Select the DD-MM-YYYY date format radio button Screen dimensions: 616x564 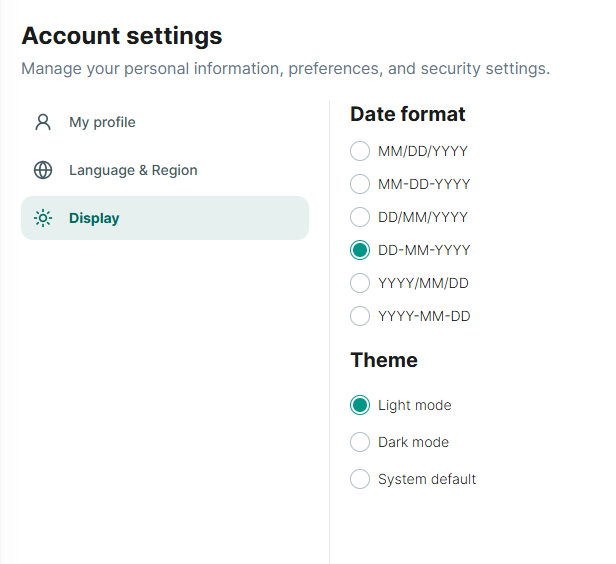tap(360, 250)
